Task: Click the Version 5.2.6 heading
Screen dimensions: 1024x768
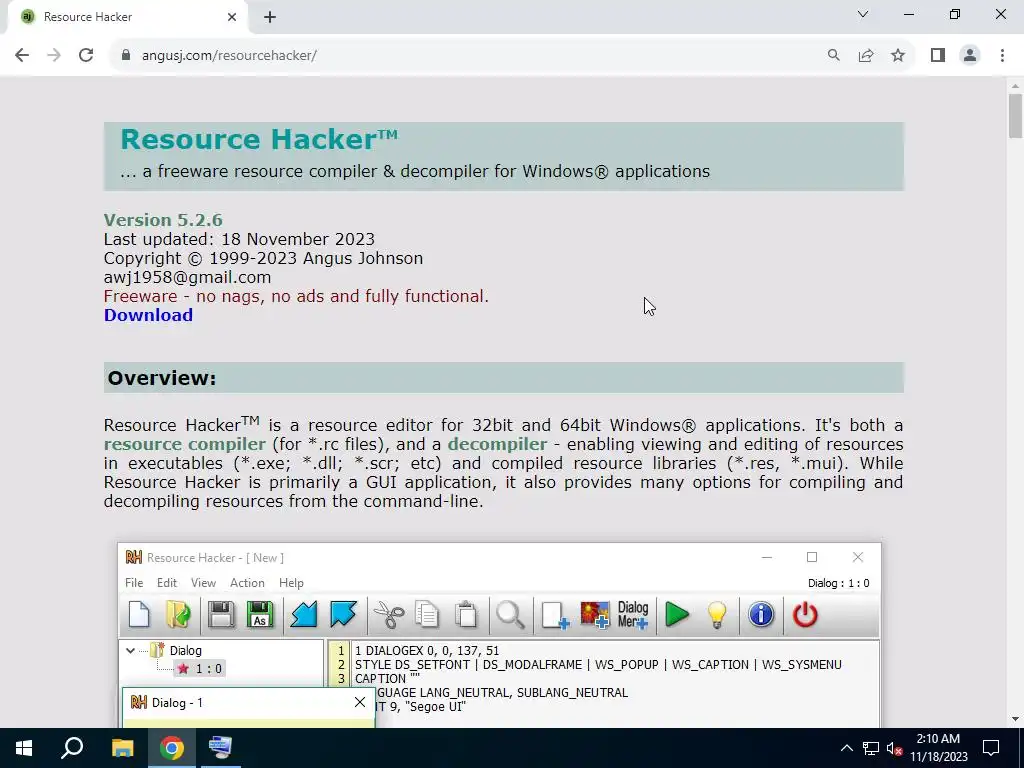Action: tap(163, 220)
